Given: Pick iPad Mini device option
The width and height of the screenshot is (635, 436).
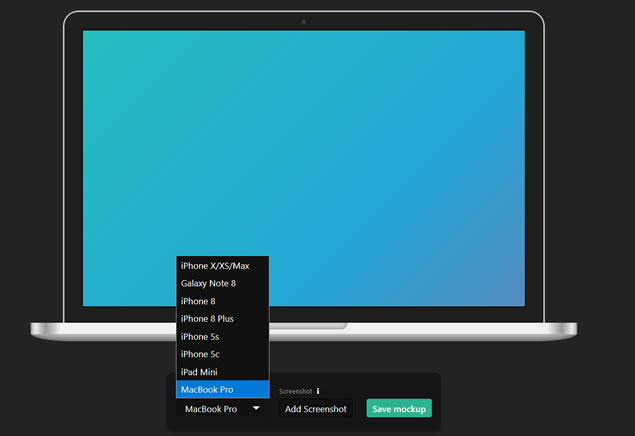Looking at the screenshot, I should coord(222,372).
